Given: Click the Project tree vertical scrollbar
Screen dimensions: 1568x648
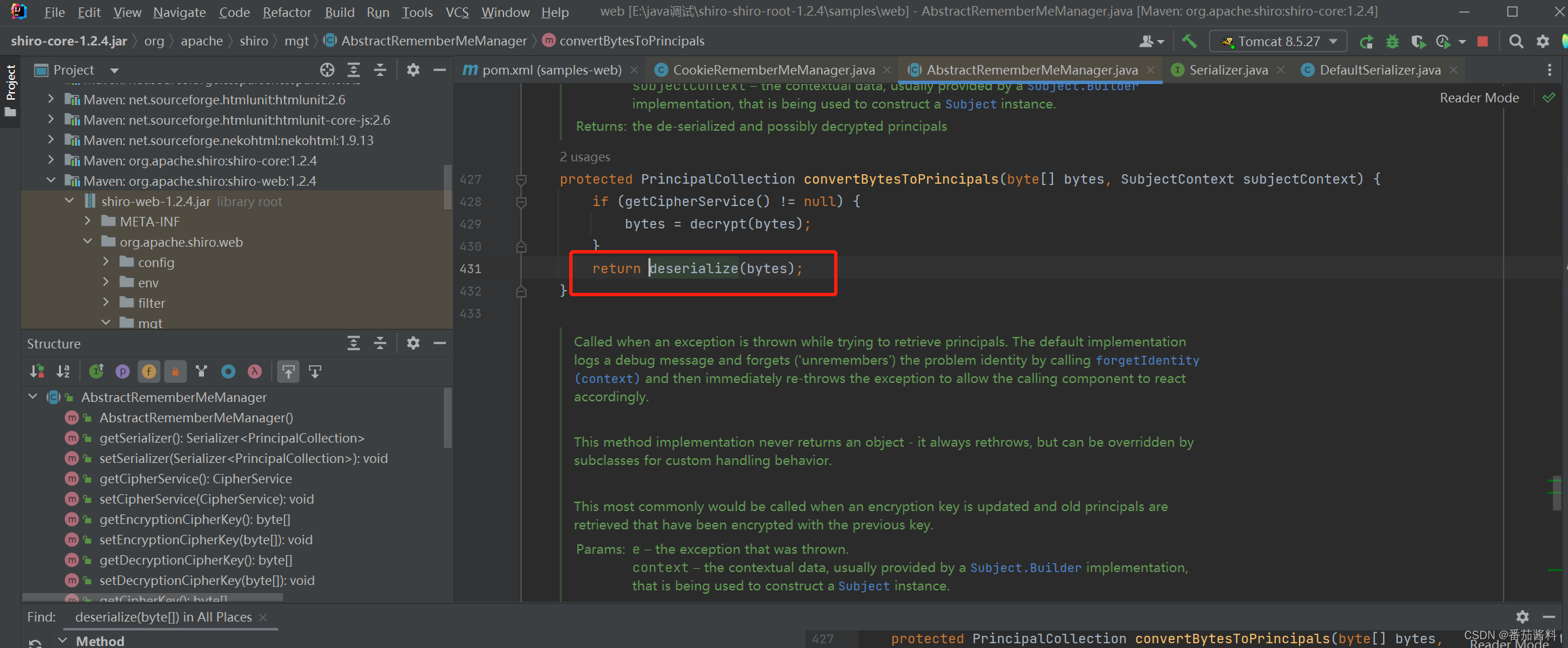Looking at the screenshot, I should [447, 186].
